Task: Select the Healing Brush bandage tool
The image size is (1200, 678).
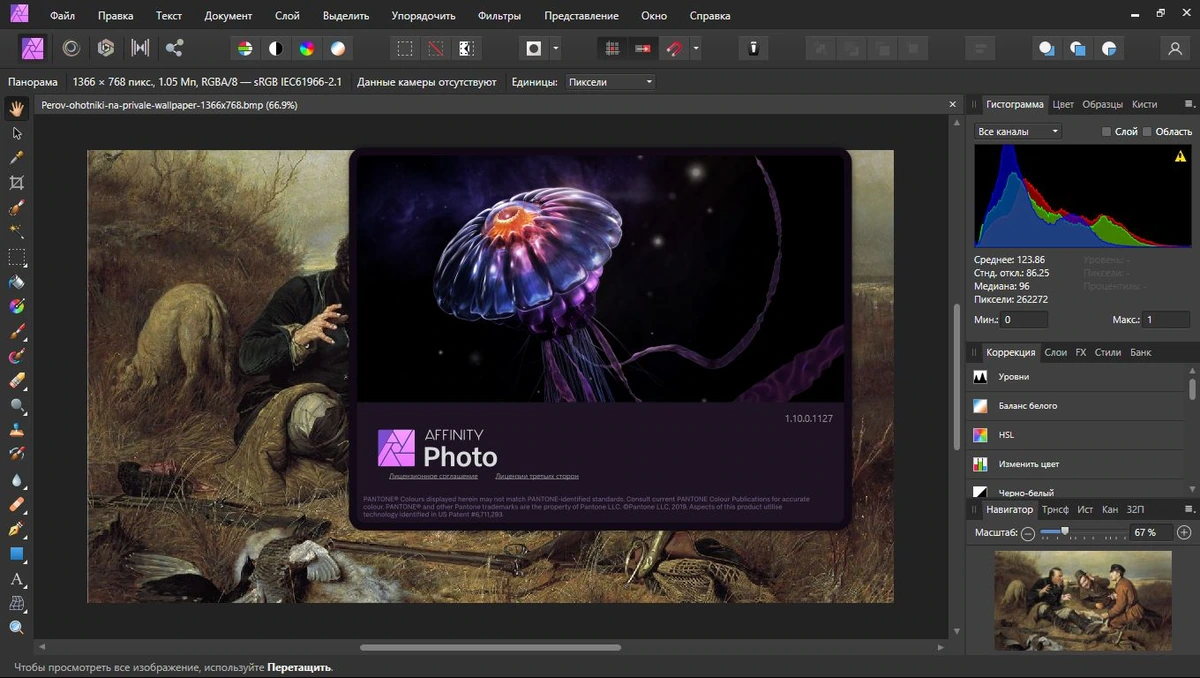Action: 17,504
